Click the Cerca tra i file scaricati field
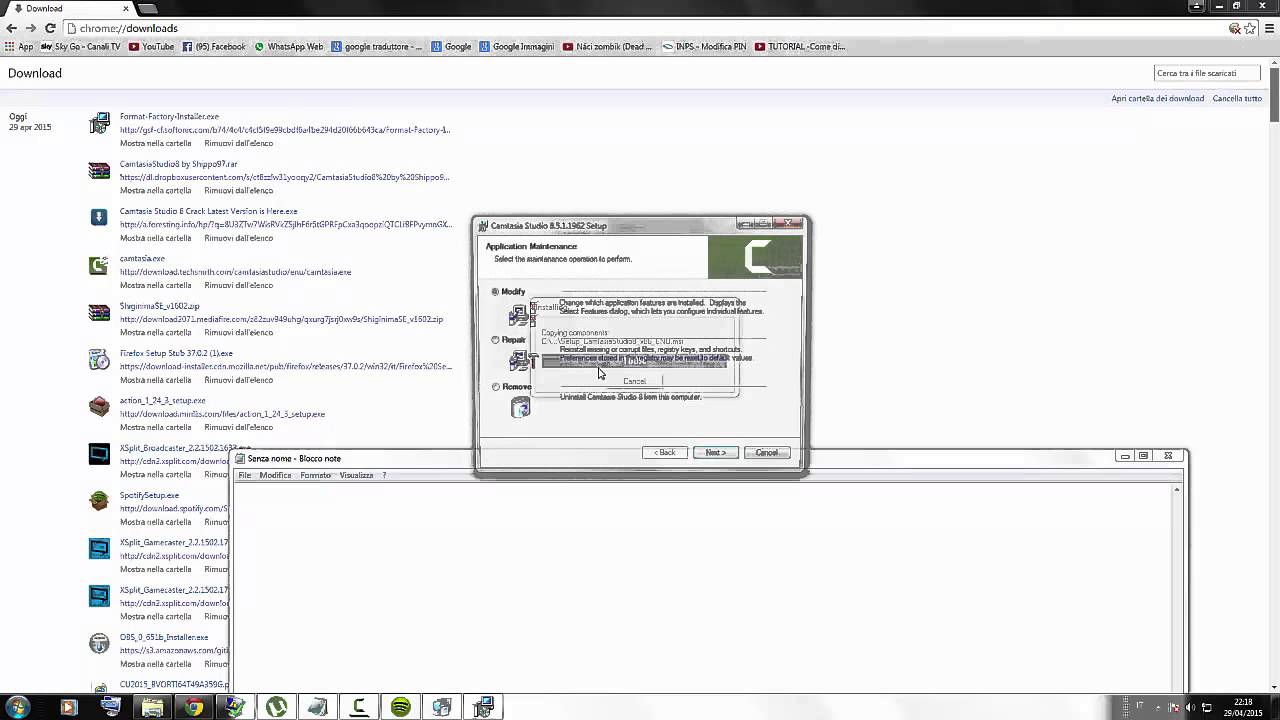The height and width of the screenshot is (720, 1280). click(1207, 73)
